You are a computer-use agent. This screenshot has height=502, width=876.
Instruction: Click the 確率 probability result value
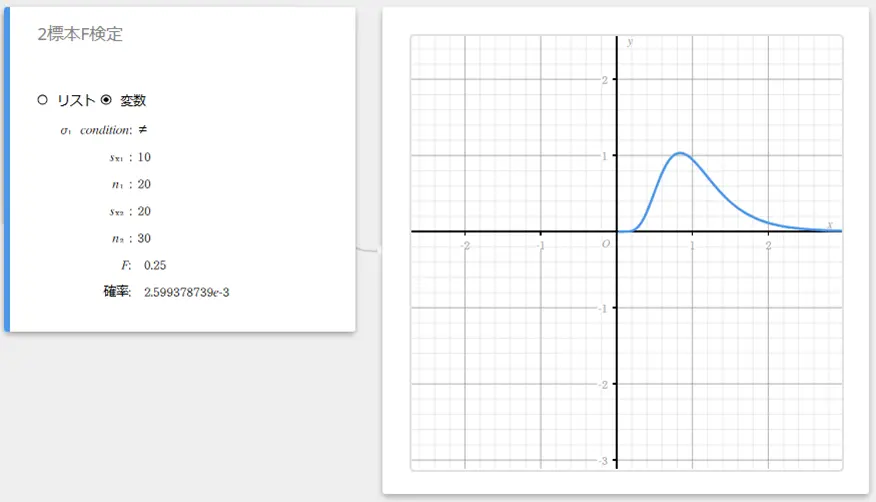click(194, 292)
